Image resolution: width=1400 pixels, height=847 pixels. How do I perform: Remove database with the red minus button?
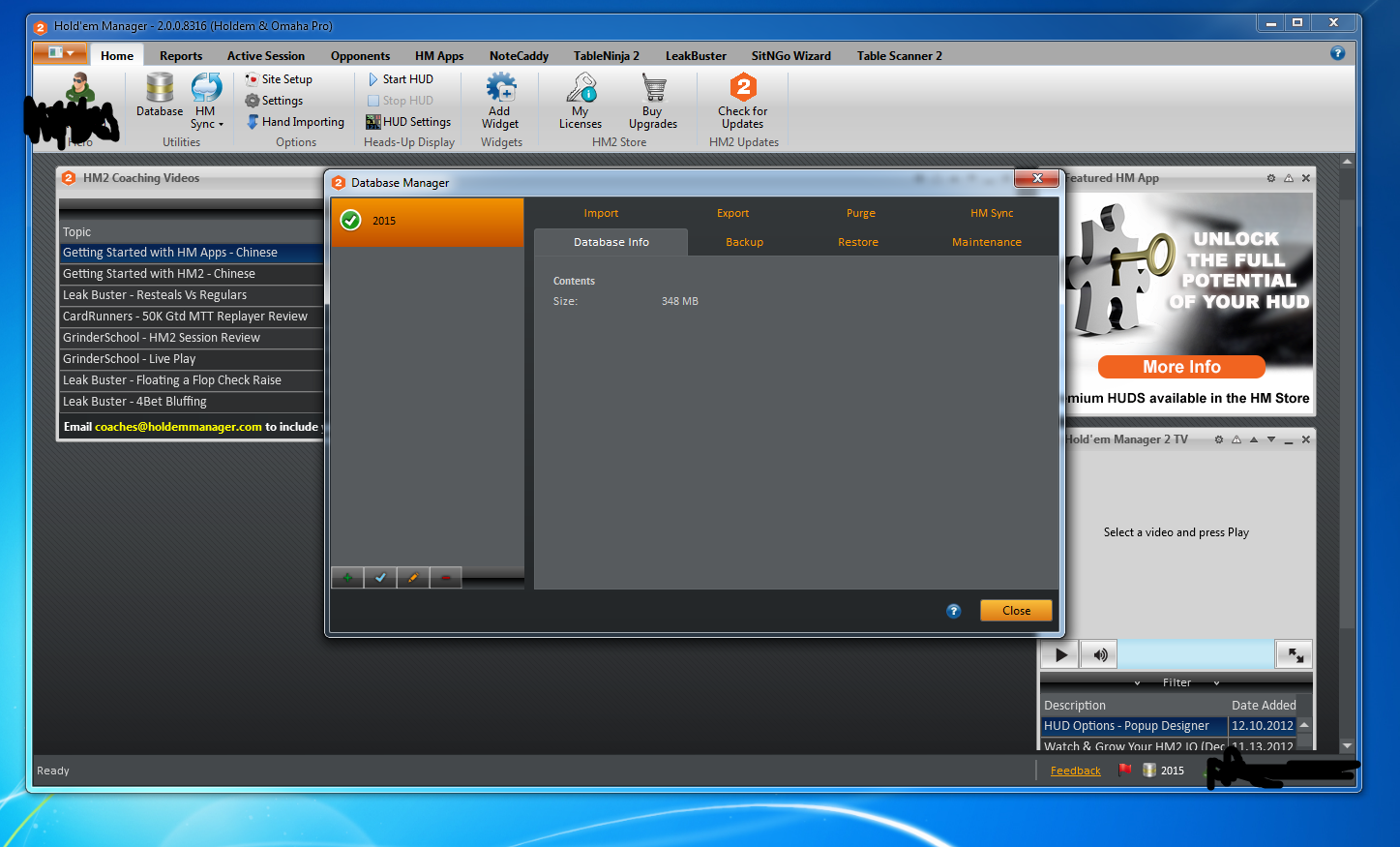tap(445, 578)
